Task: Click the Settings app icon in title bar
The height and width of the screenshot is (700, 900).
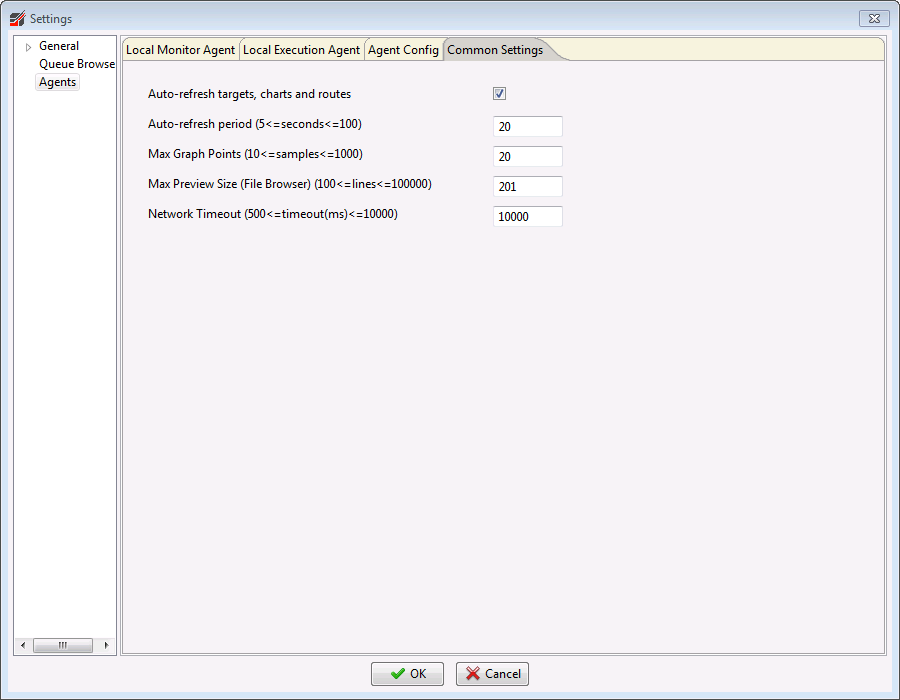Action: 17,18
